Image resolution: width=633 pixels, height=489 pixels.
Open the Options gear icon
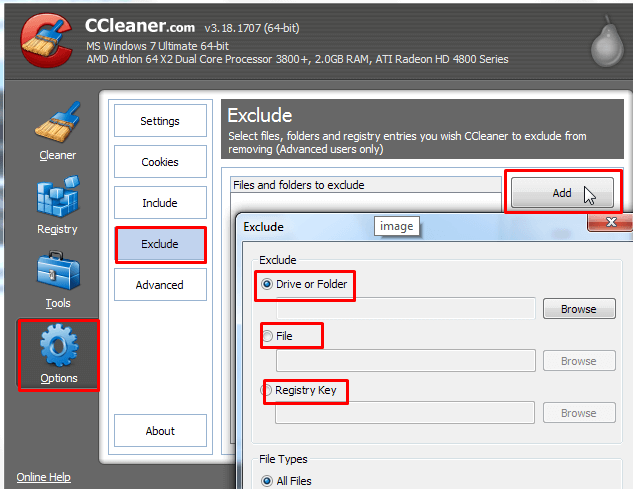[59, 345]
